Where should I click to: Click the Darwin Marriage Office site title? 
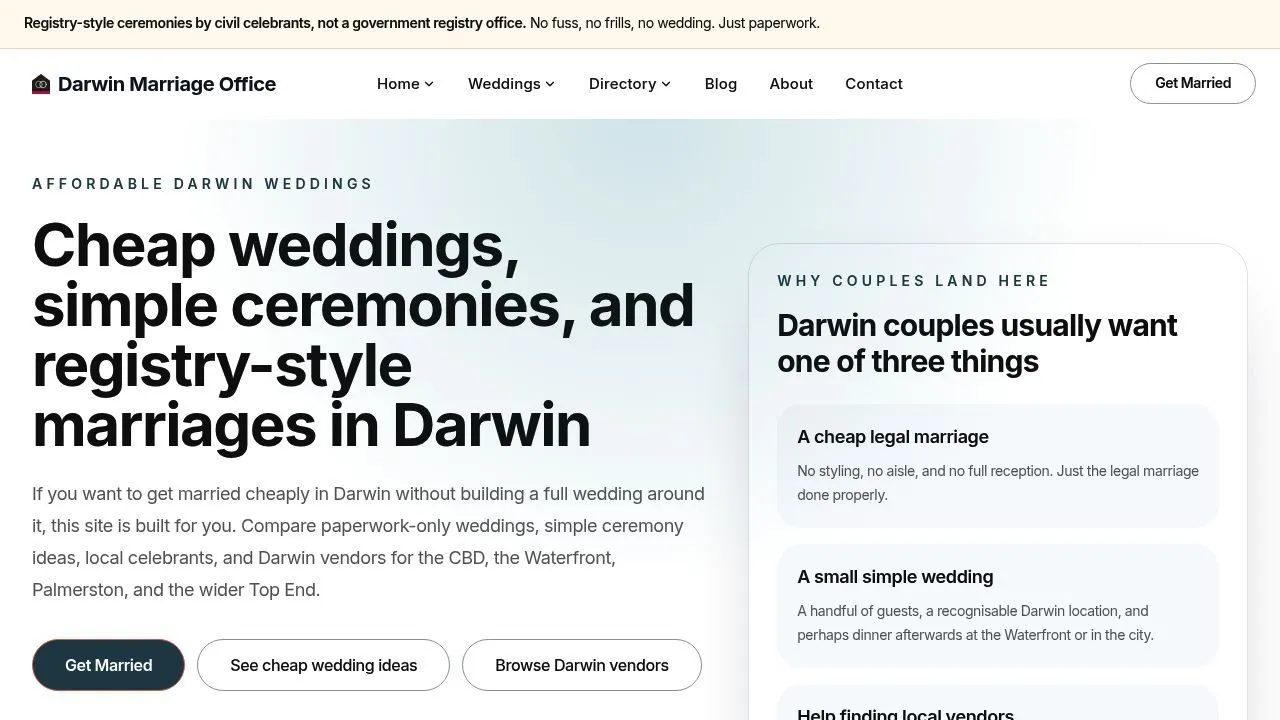[167, 84]
